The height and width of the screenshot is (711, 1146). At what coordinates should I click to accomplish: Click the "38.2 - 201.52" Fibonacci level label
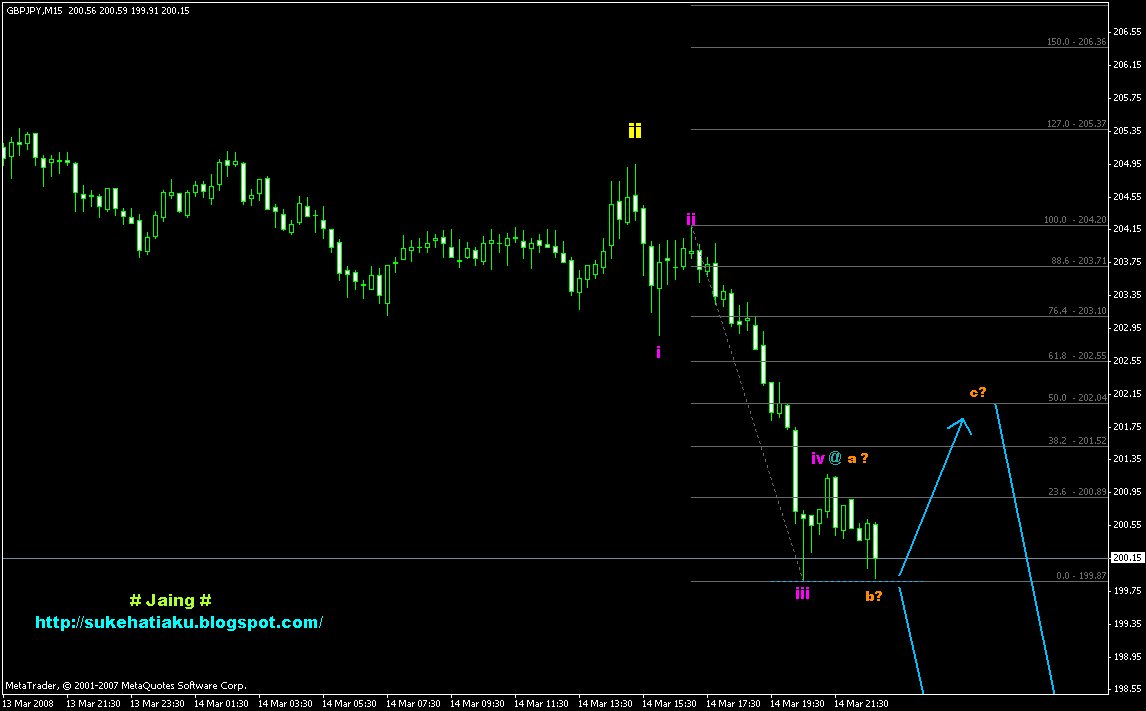click(x=1079, y=441)
